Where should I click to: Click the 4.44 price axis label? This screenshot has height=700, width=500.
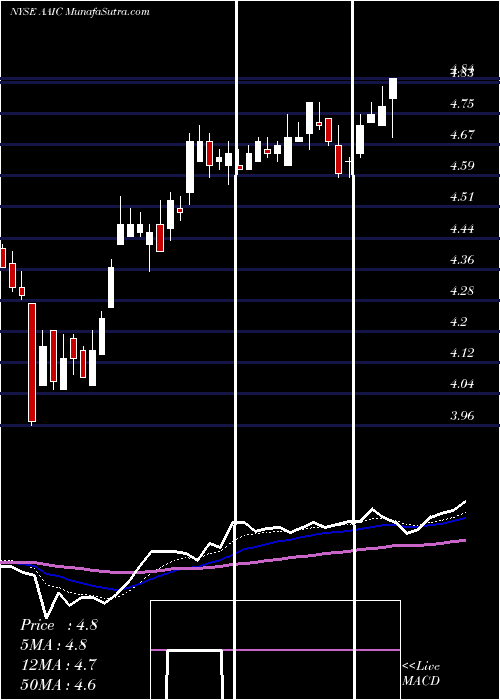pyautogui.click(x=462, y=229)
